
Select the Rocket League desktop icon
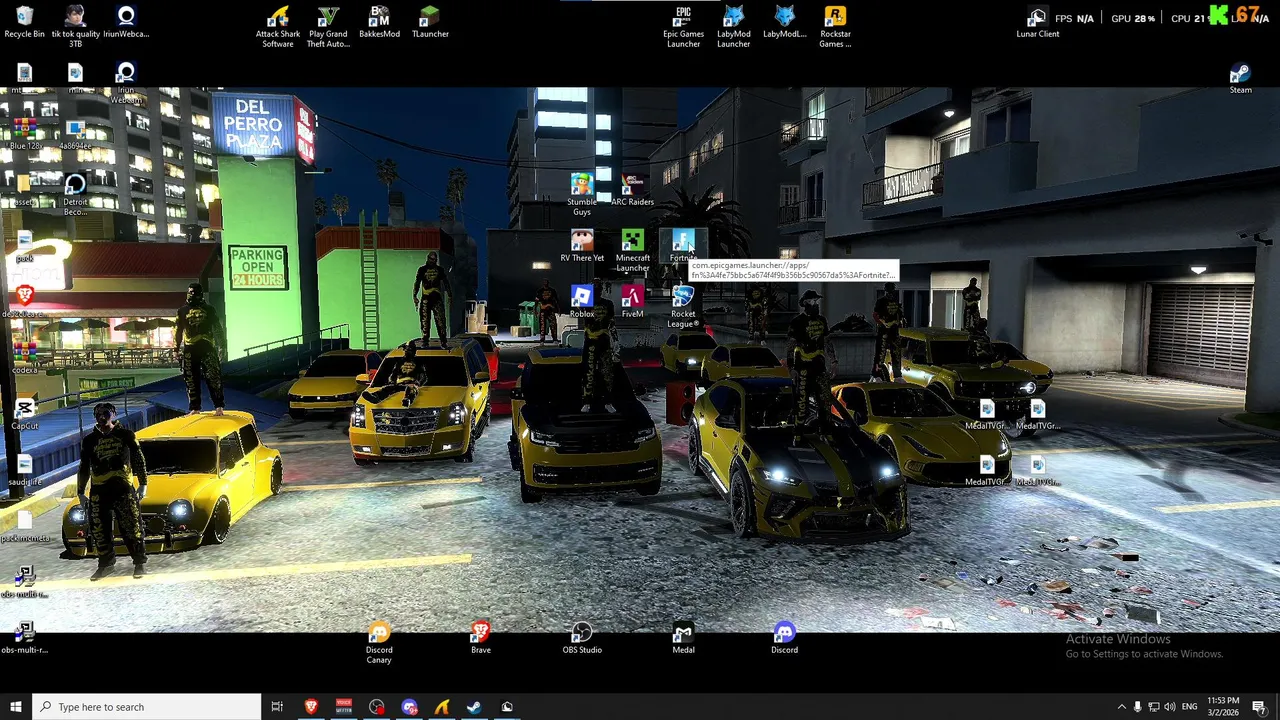[683, 307]
